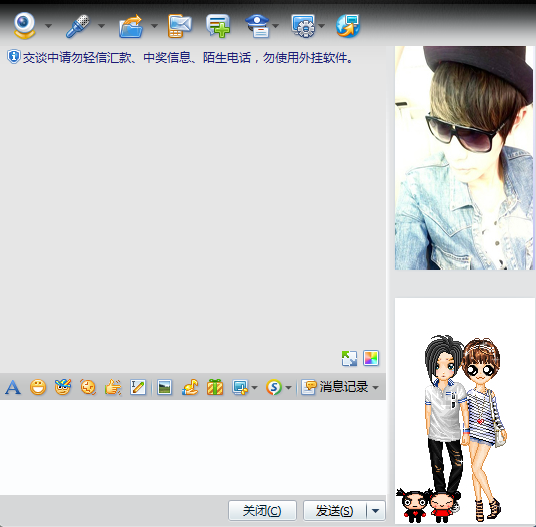Capture screen with screenshot tool
The width and height of the screenshot is (536, 527).
pyautogui.click(x=240, y=388)
